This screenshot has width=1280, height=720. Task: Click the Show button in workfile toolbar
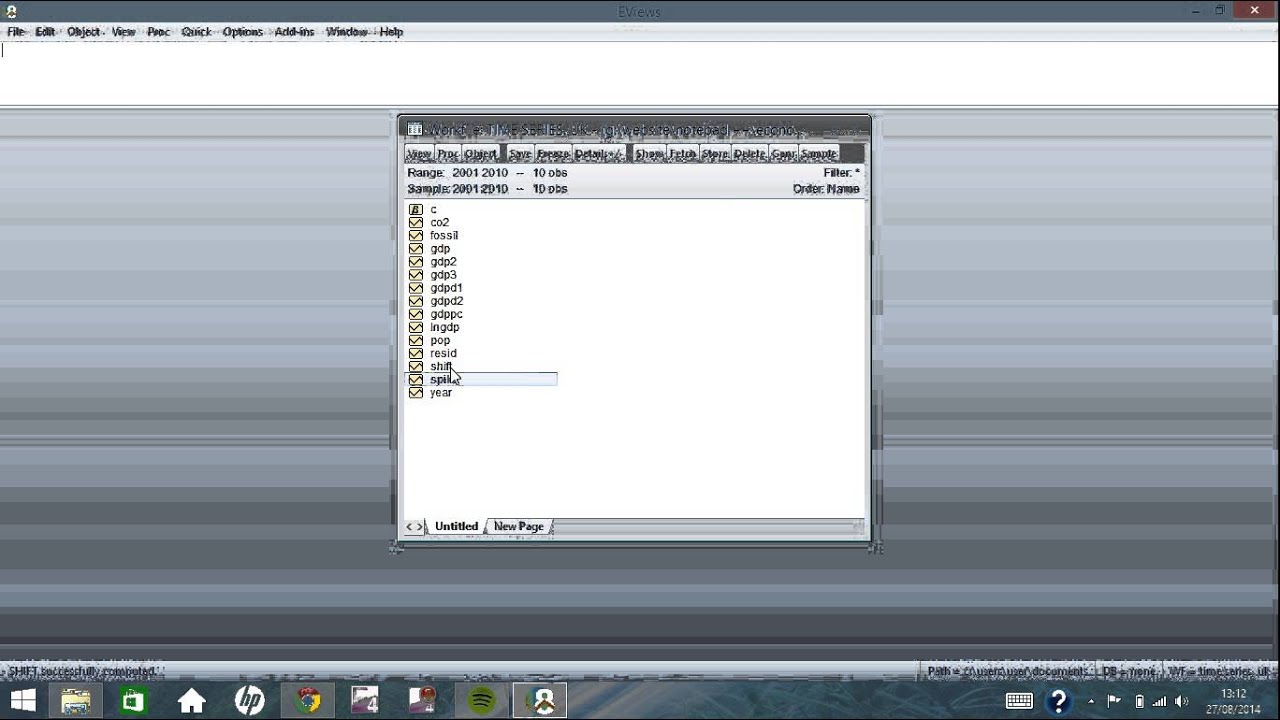[650, 153]
